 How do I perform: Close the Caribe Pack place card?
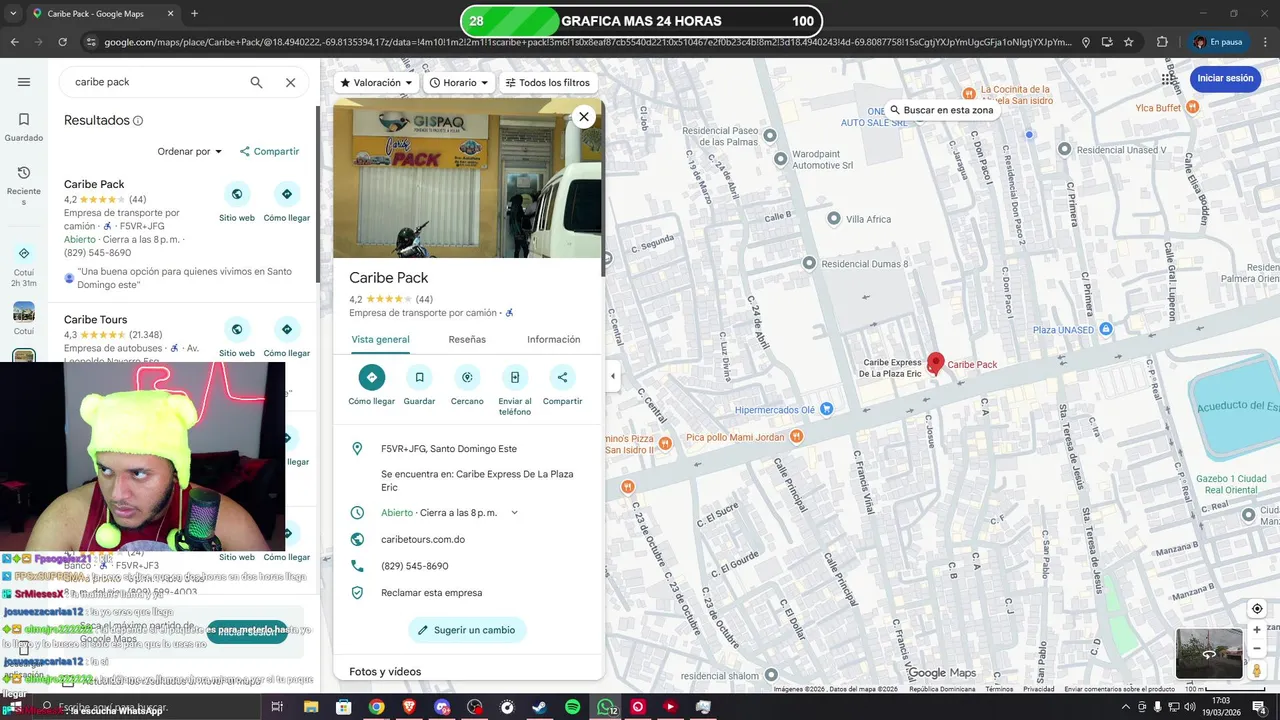(584, 117)
